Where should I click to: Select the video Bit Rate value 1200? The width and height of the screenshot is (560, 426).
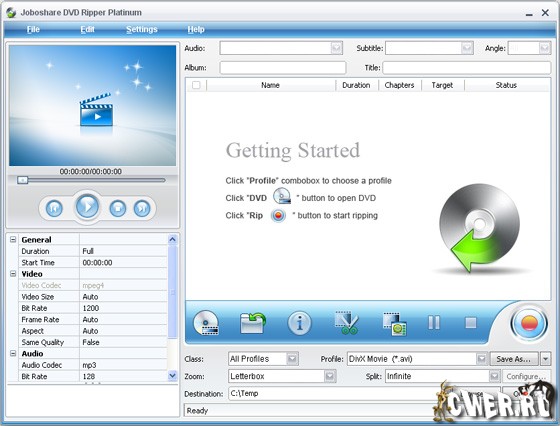click(x=123, y=308)
